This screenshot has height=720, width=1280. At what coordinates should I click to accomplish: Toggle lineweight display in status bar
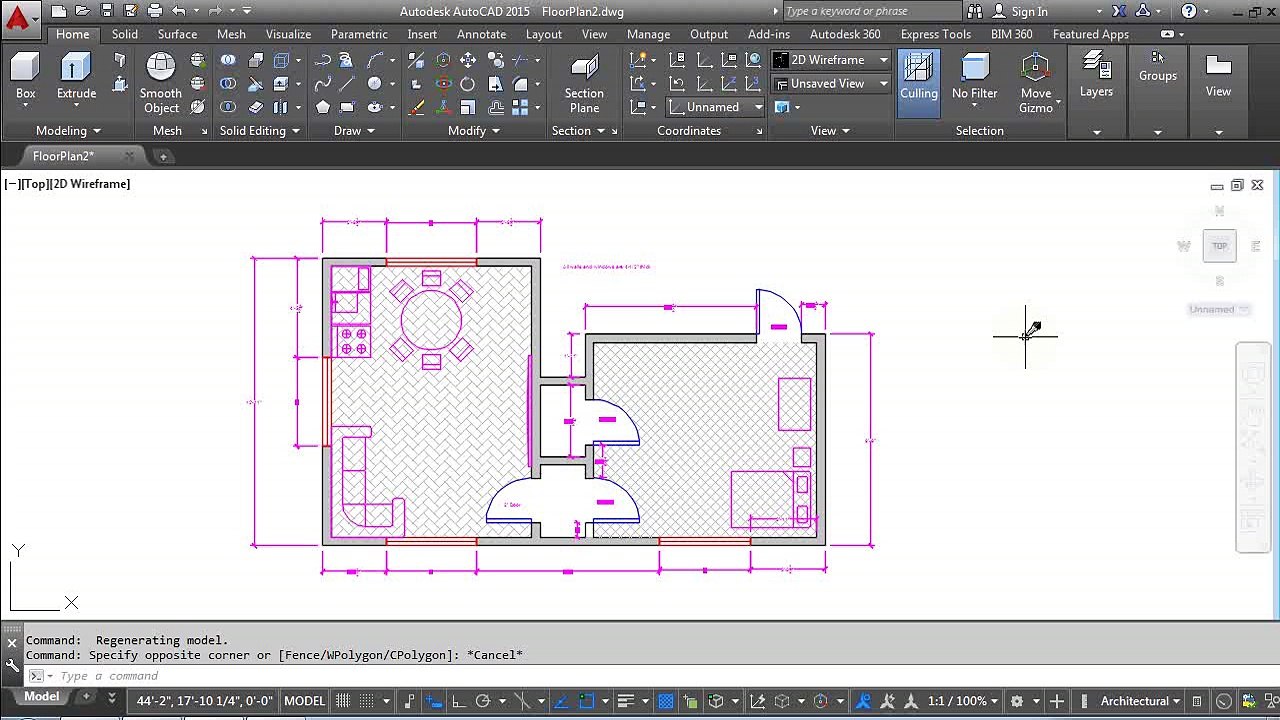(x=626, y=701)
